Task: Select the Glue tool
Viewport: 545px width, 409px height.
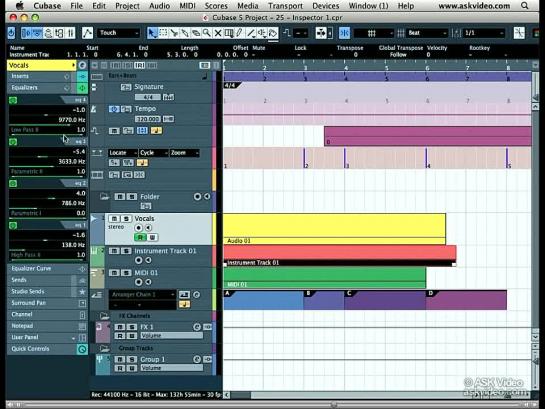Action: pyautogui.click(x=185, y=33)
